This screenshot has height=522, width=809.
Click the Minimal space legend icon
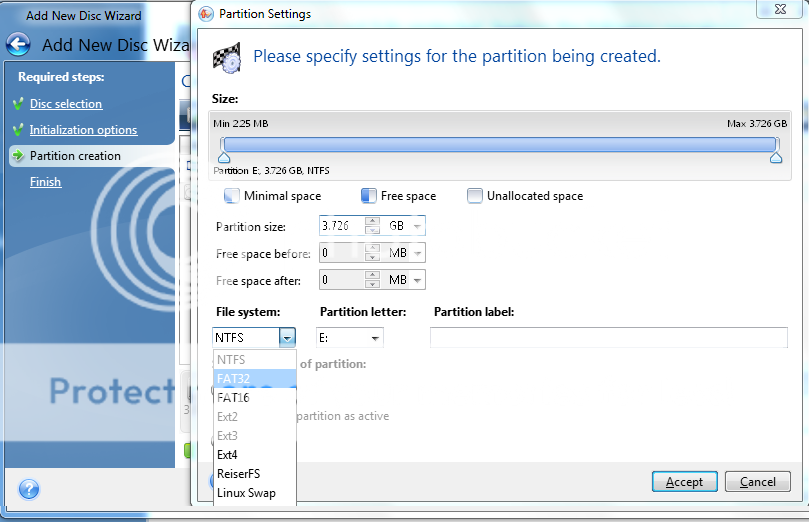click(x=232, y=196)
